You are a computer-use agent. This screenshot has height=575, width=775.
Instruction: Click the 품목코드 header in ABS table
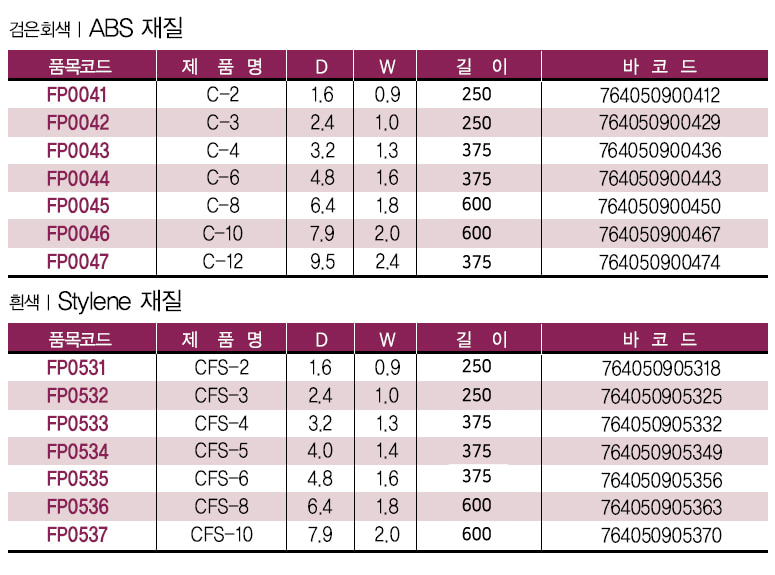tap(80, 66)
